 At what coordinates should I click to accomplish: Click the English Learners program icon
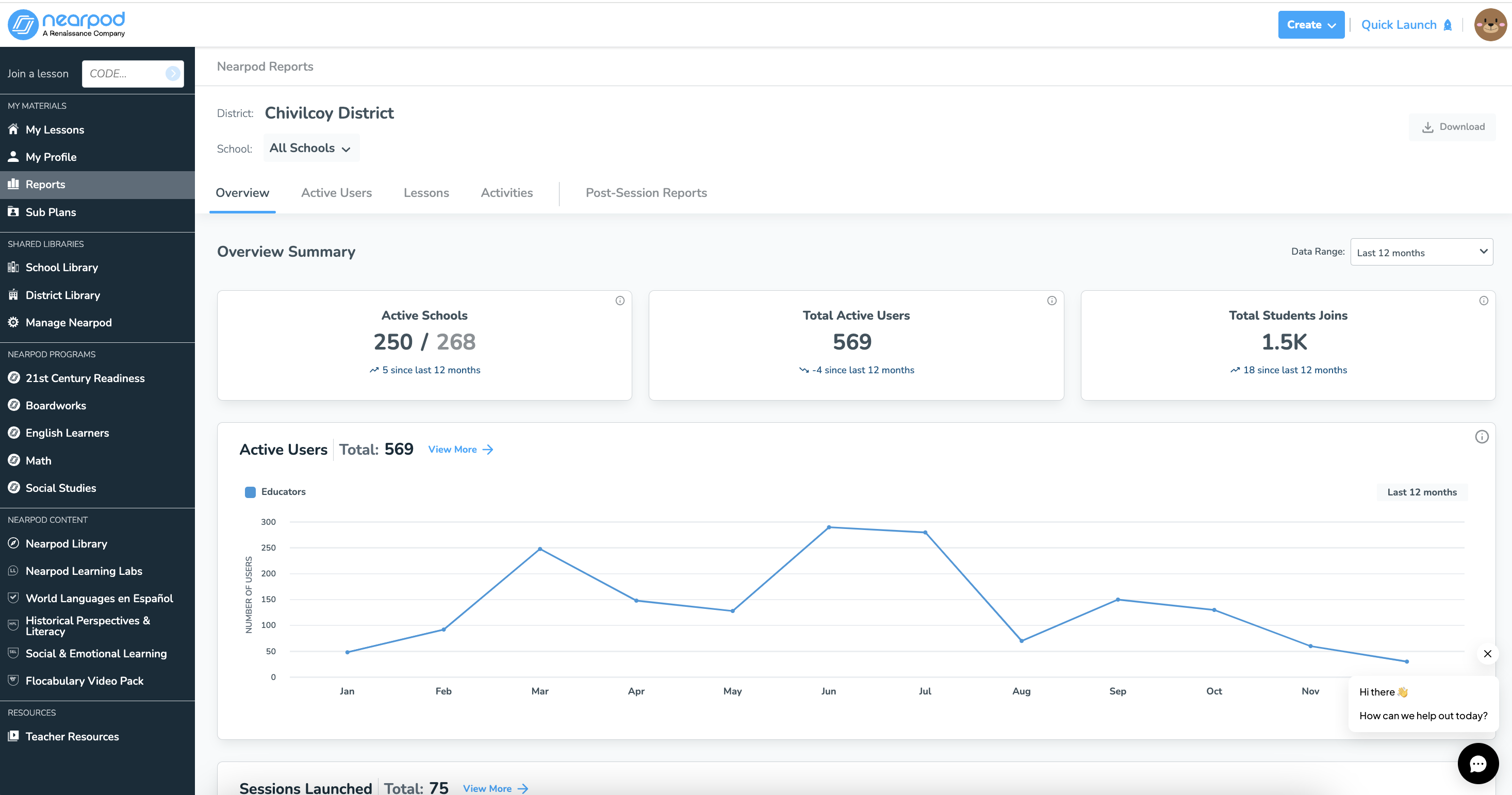(x=13, y=433)
